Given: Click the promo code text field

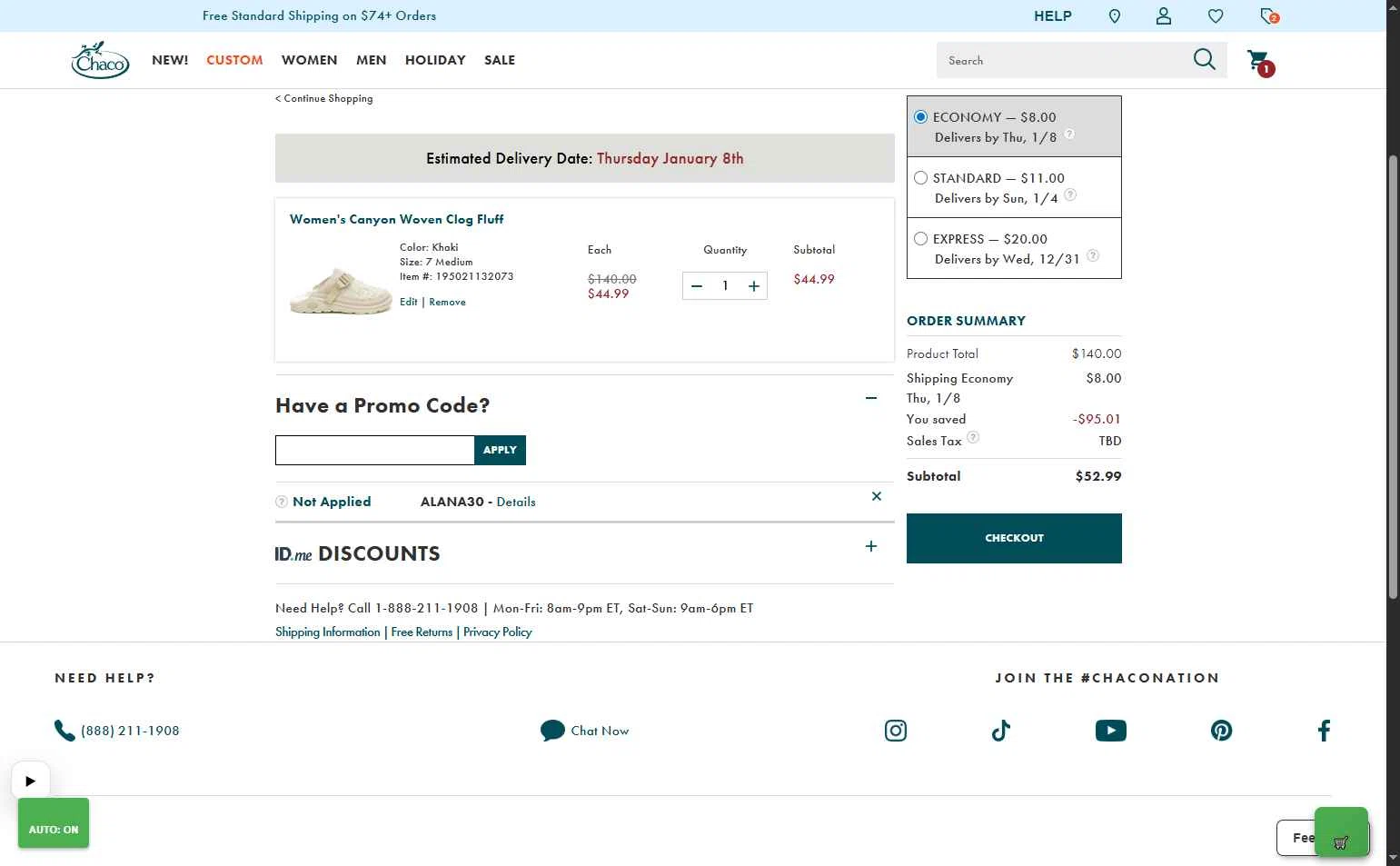Looking at the screenshot, I should click(374, 450).
